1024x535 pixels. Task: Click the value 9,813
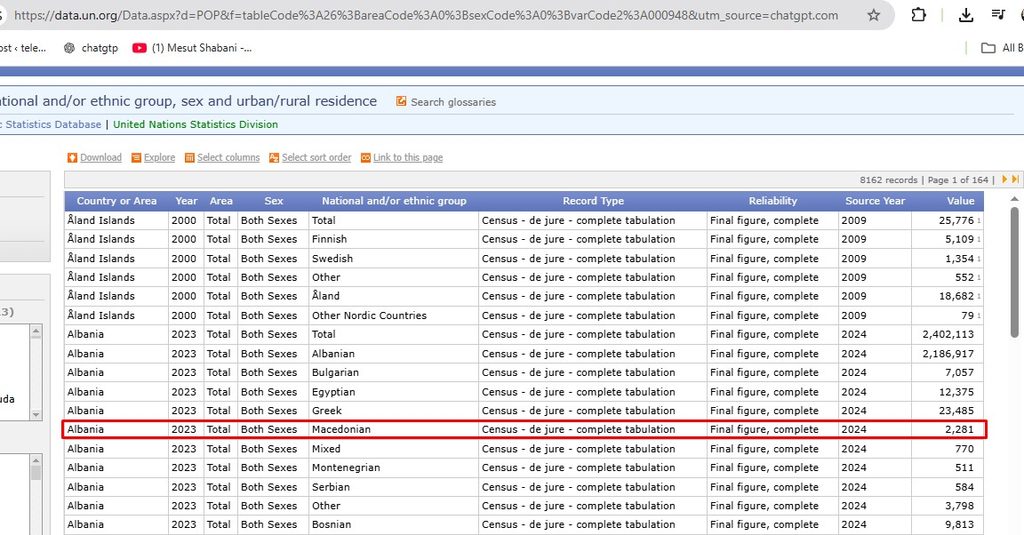point(959,525)
